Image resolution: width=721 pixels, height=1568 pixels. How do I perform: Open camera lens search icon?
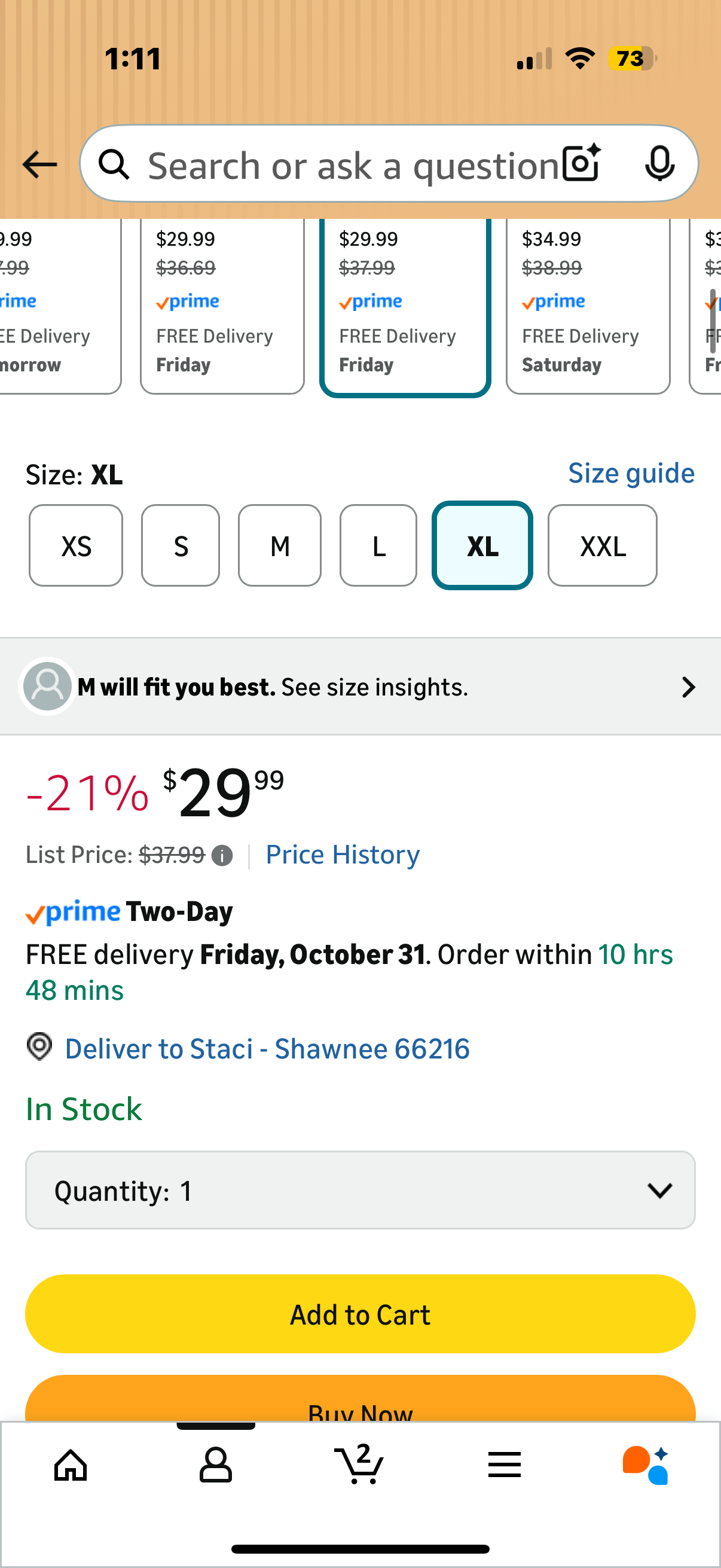[581, 164]
